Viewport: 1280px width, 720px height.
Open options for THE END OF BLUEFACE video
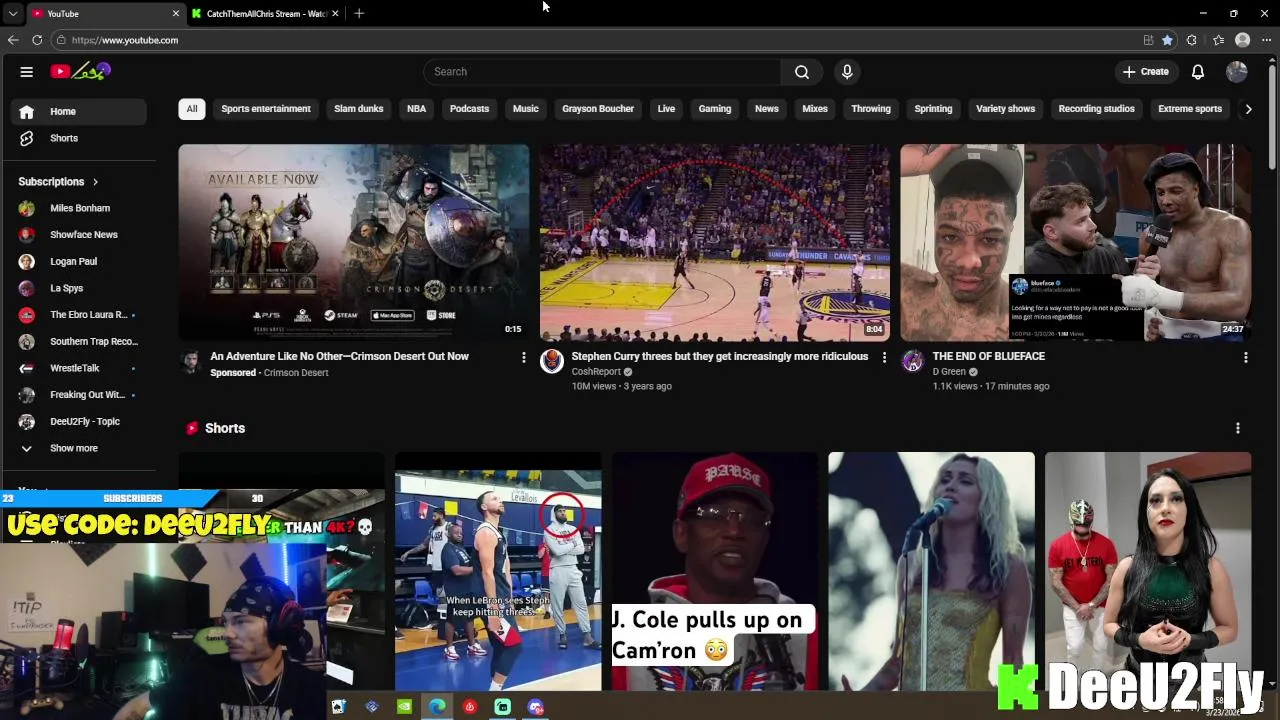pos(1245,357)
